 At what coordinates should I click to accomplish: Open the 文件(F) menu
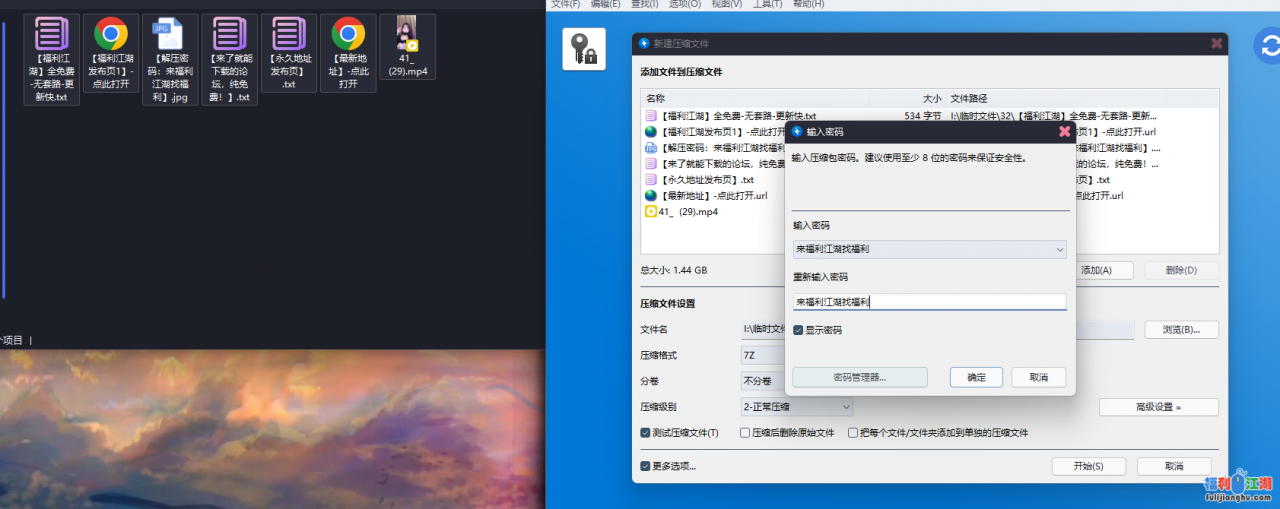click(566, 4)
